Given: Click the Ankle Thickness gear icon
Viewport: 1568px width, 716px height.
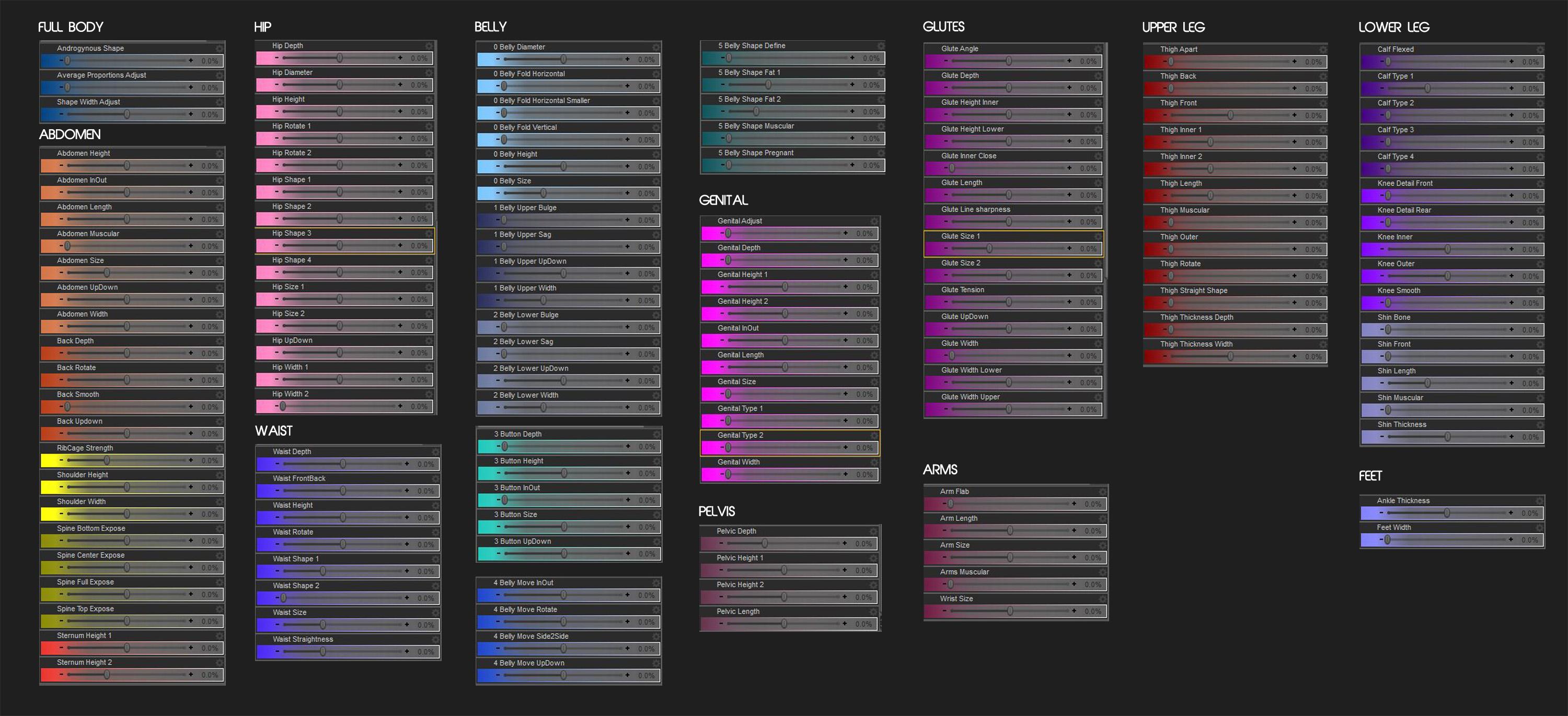Looking at the screenshot, I should coord(1540,501).
